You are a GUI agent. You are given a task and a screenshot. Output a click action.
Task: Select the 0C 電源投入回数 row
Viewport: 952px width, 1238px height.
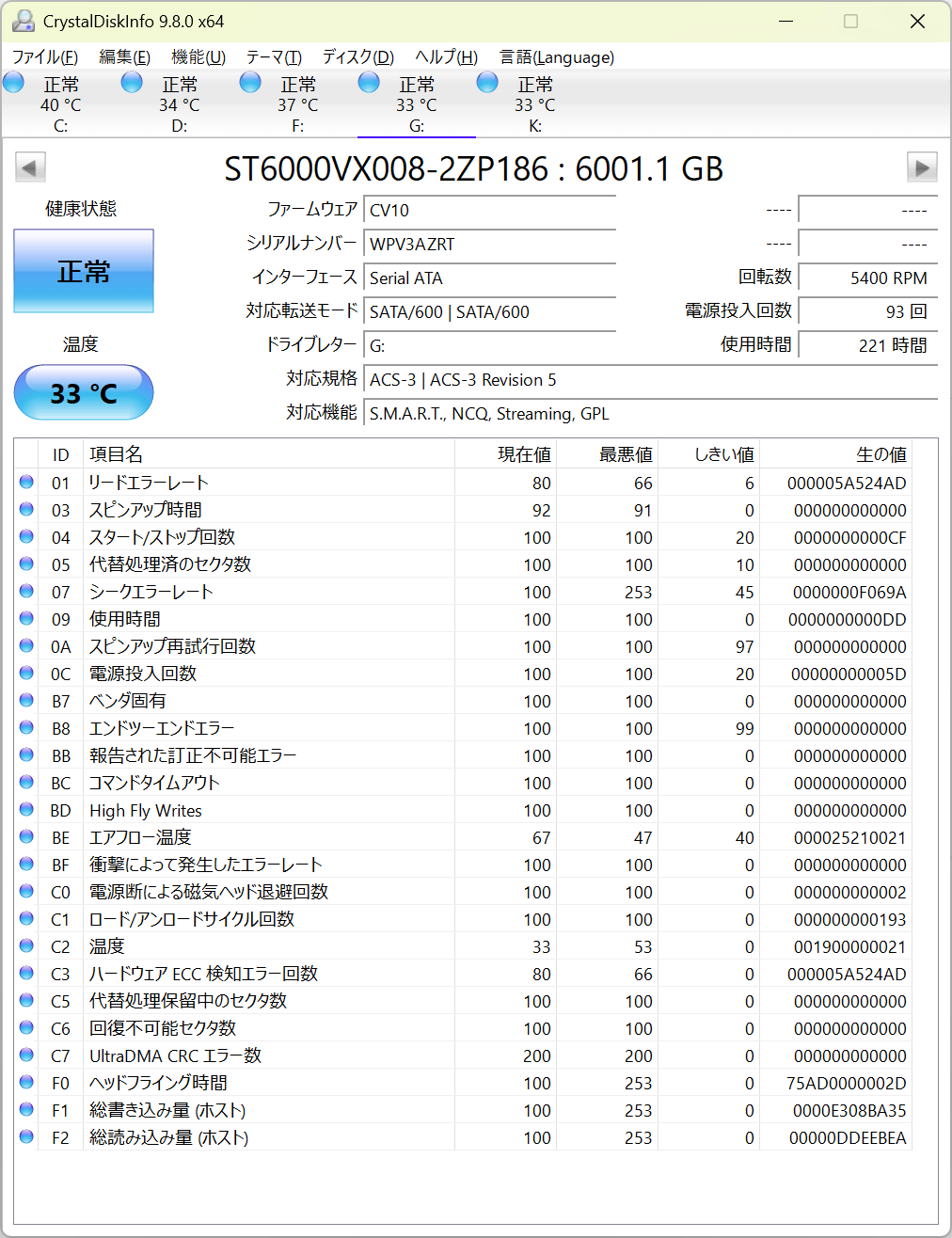point(463,674)
